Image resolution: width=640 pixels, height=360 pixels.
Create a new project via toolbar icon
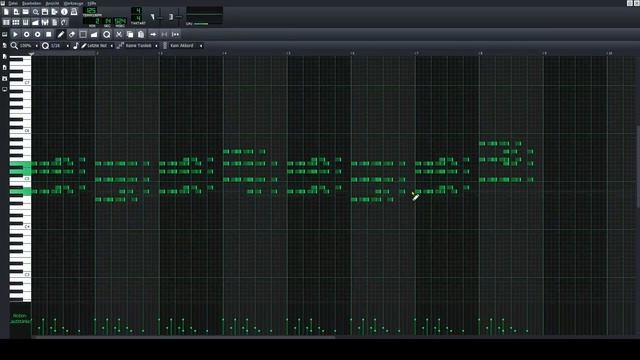6,12
